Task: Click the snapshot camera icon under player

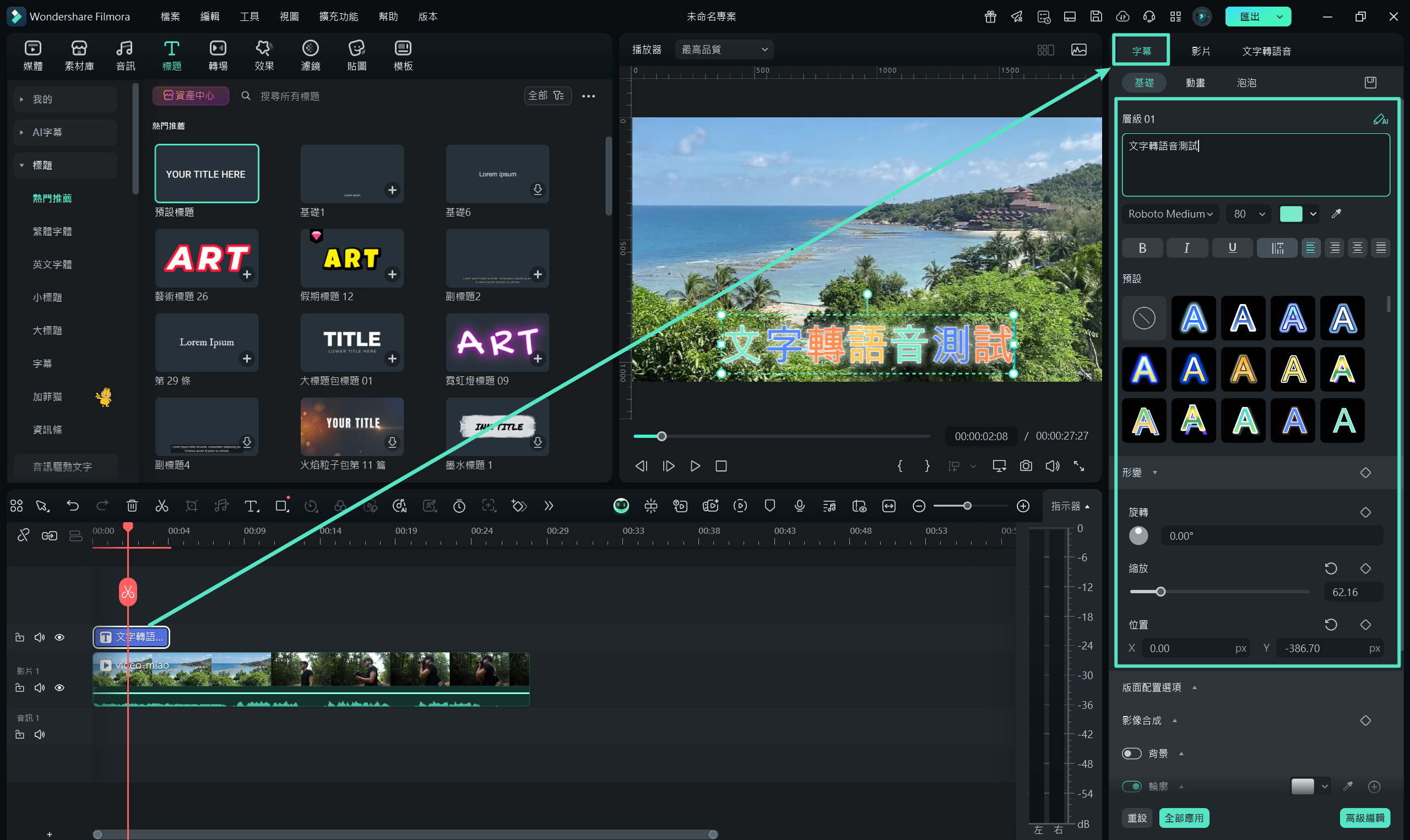Action: (1026, 466)
